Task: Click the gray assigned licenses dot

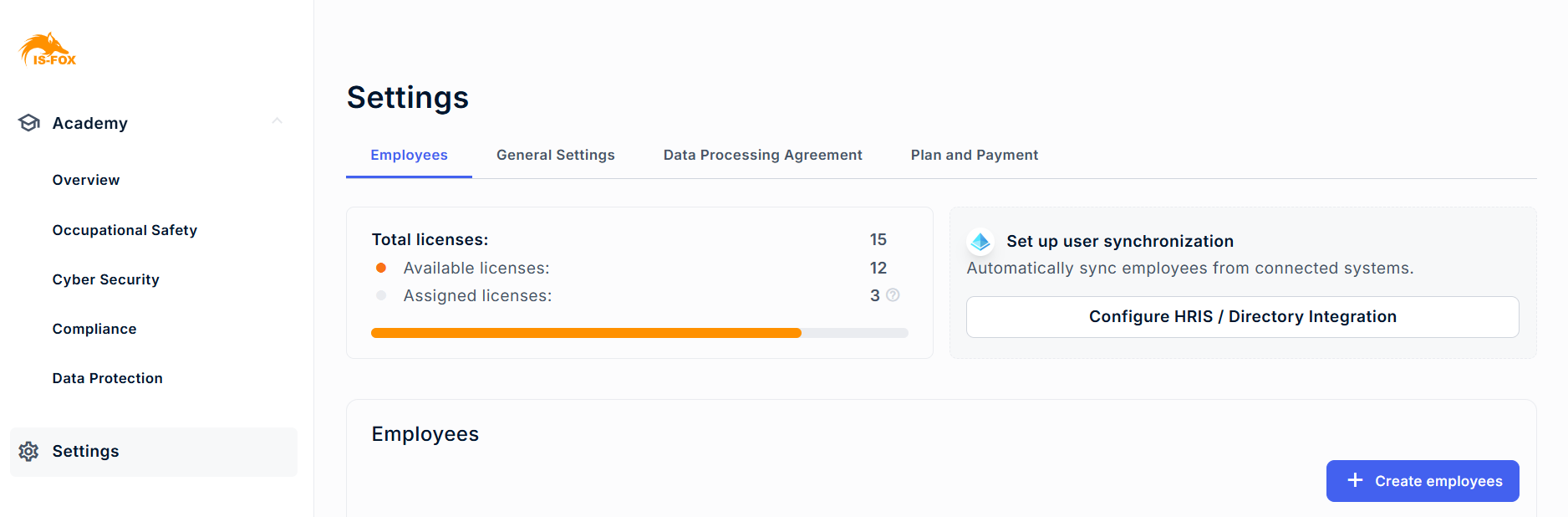Action: (x=381, y=295)
